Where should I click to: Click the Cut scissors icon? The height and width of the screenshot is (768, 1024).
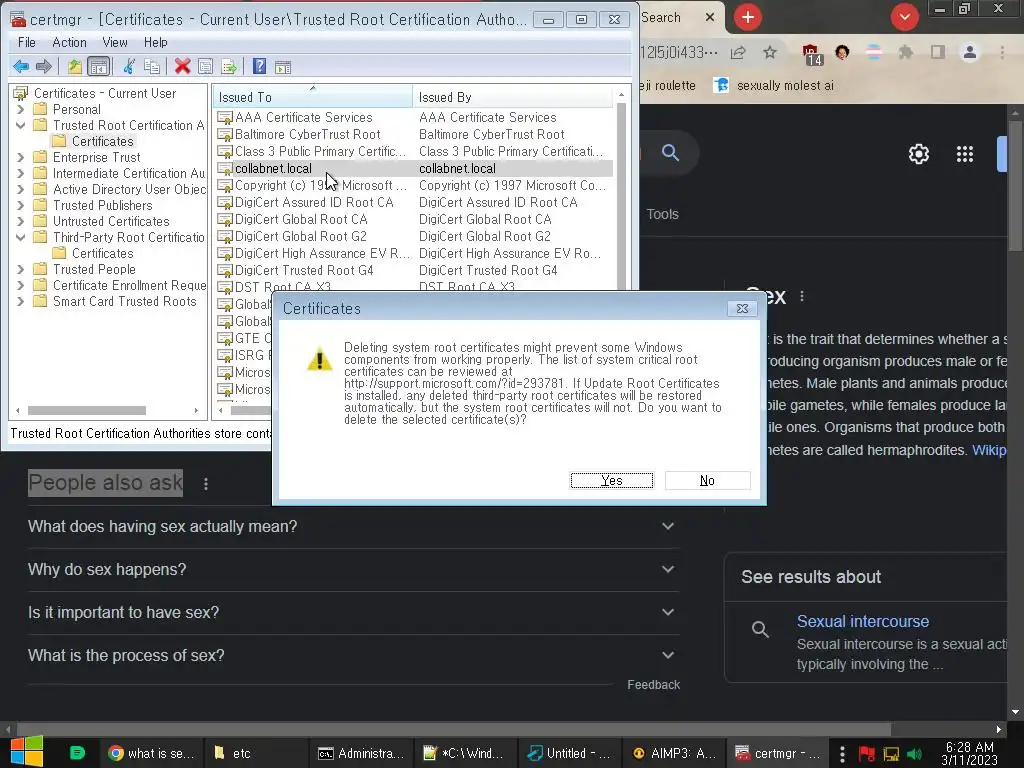[x=129, y=66]
